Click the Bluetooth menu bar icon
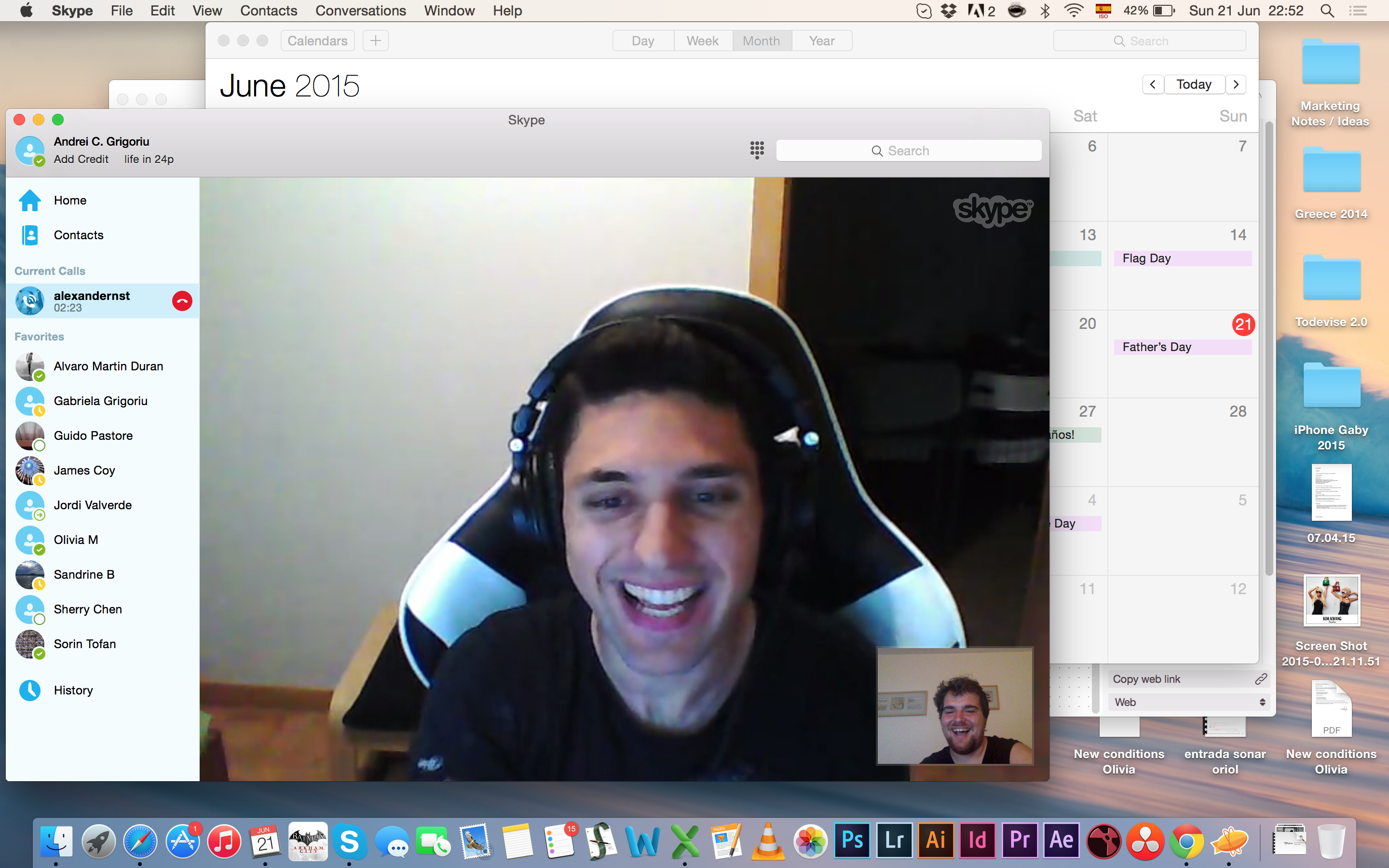This screenshot has width=1389, height=868. [x=1045, y=10]
